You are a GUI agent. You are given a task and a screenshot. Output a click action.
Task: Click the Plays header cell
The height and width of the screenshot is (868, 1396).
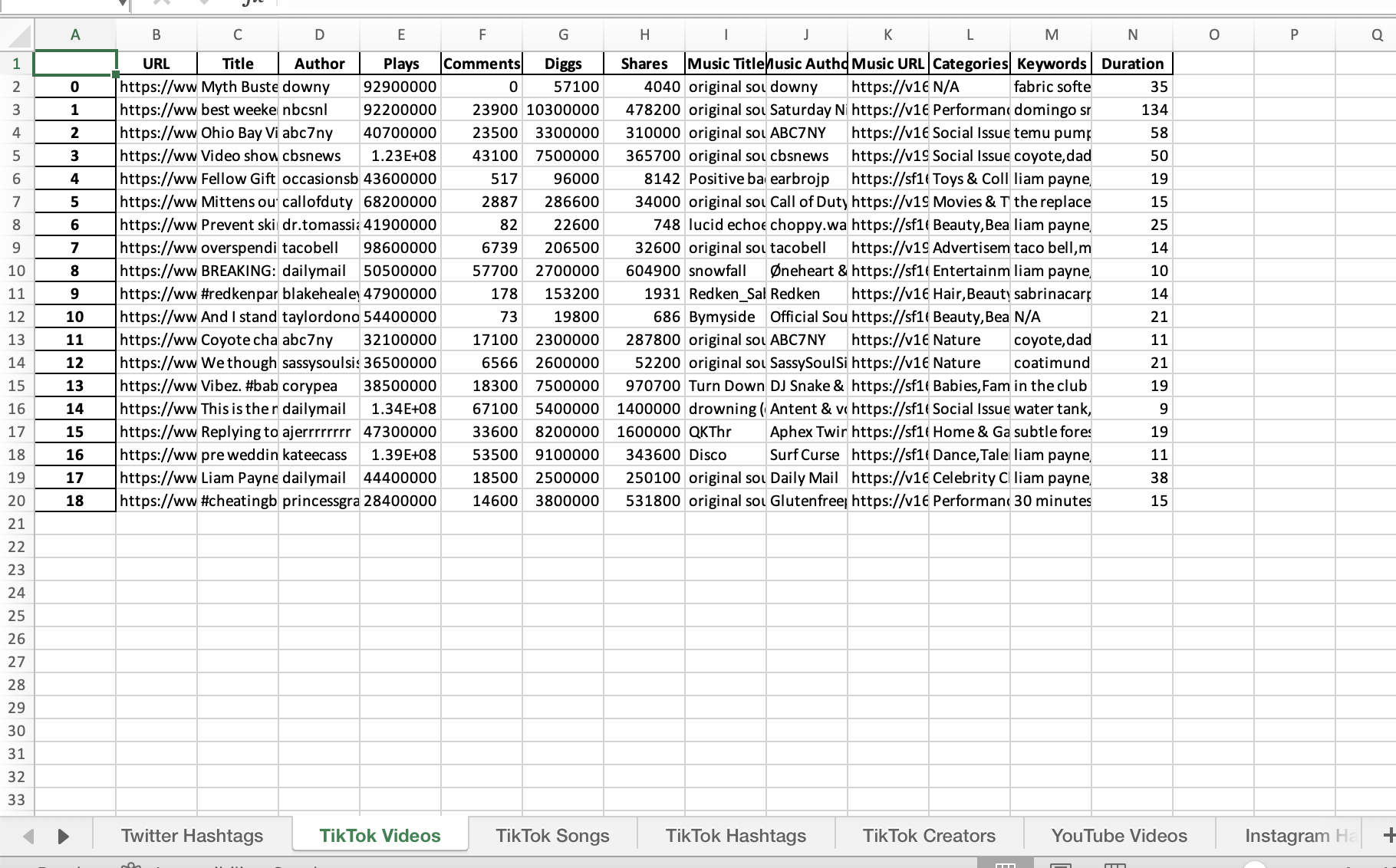400,64
